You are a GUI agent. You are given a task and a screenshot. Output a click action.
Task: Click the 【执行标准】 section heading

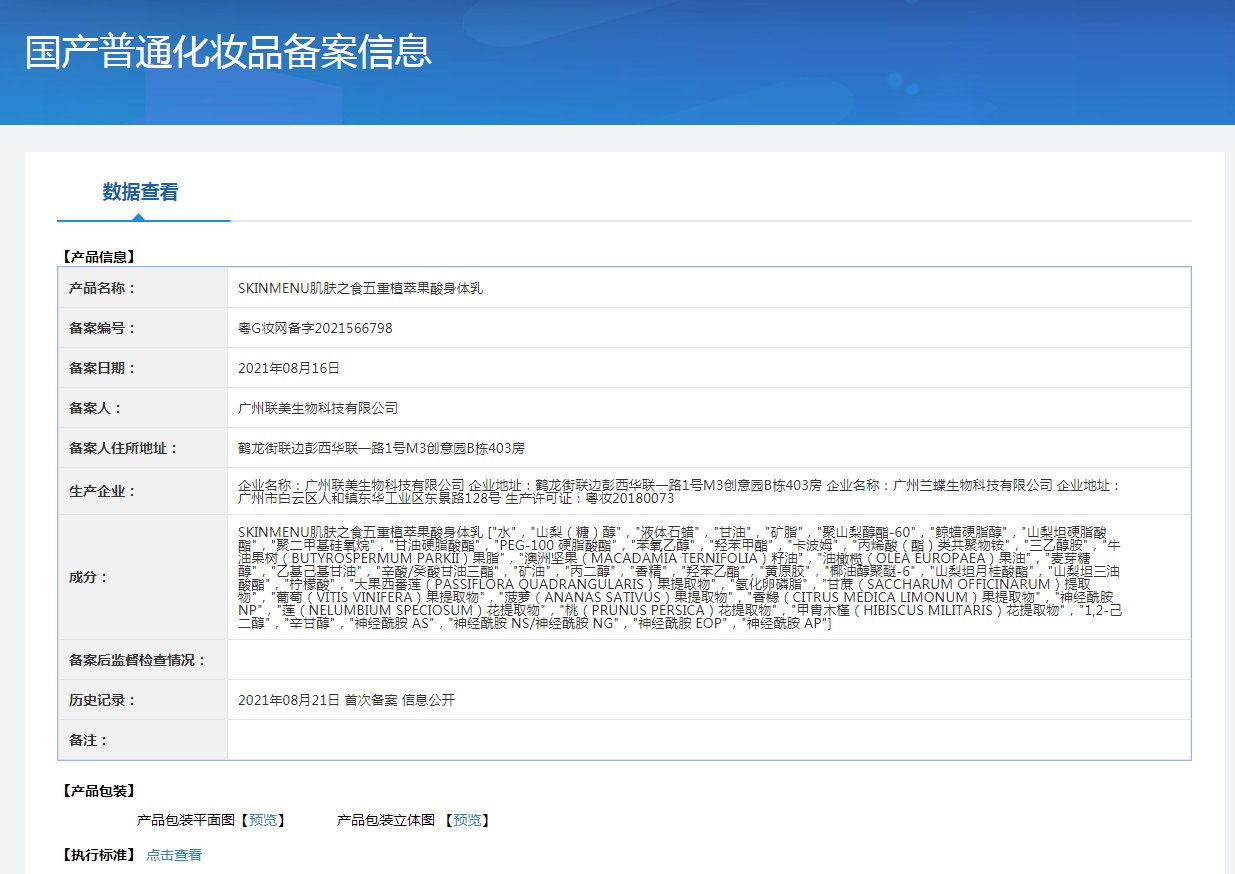point(97,855)
